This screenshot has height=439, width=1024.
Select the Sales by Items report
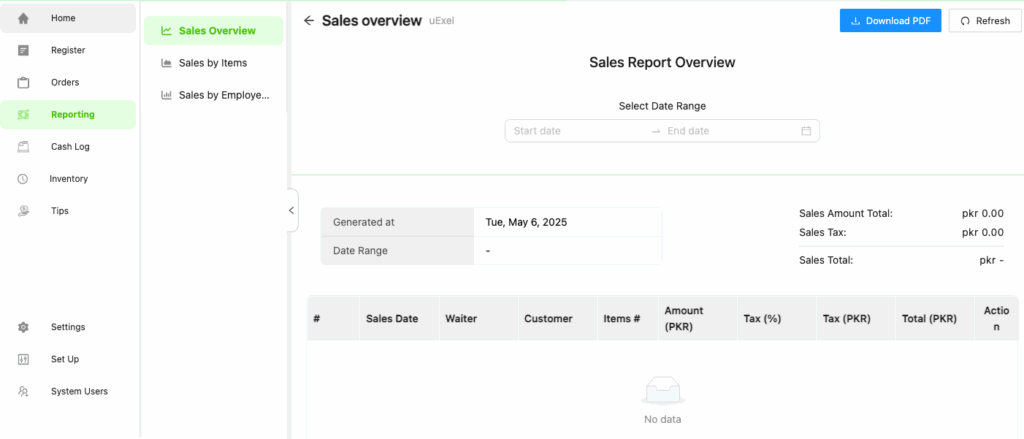tap(214, 63)
